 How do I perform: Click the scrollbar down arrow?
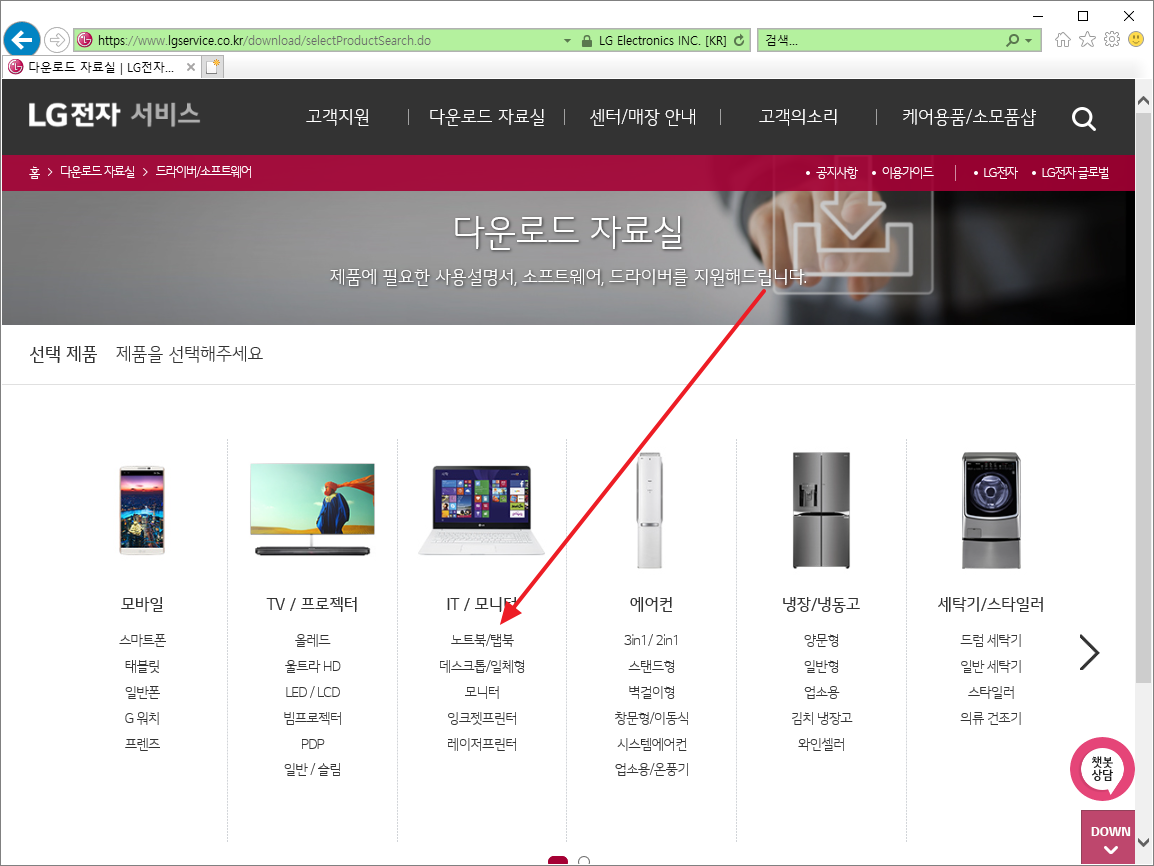pyautogui.click(x=1144, y=842)
